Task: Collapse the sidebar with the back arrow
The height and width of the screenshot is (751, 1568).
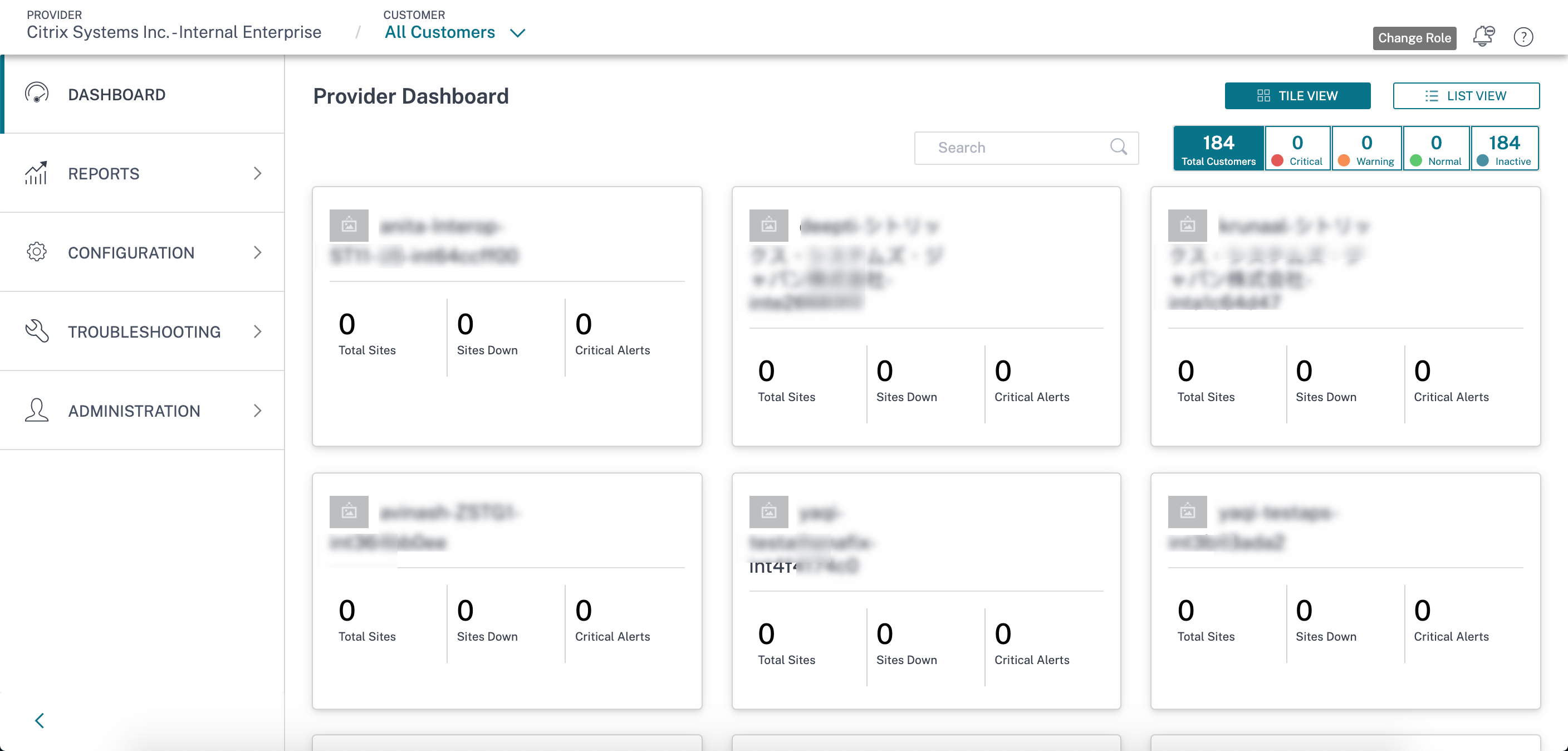Action: (x=40, y=720)
